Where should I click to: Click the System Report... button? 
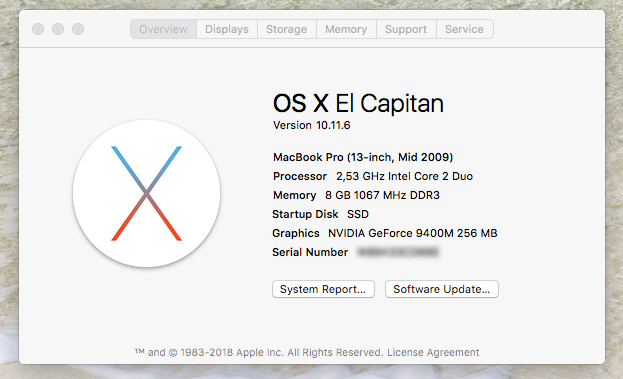[x=323, y=289]
